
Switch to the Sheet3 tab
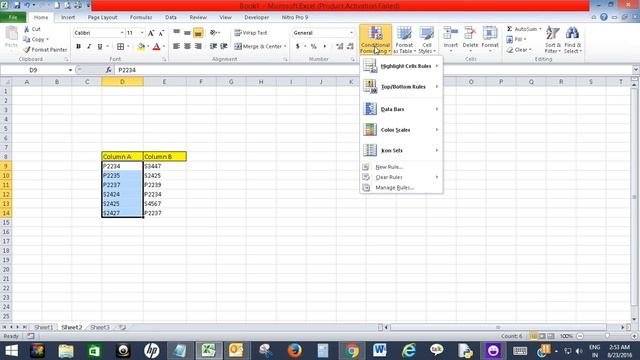click(x=100, y=327)
